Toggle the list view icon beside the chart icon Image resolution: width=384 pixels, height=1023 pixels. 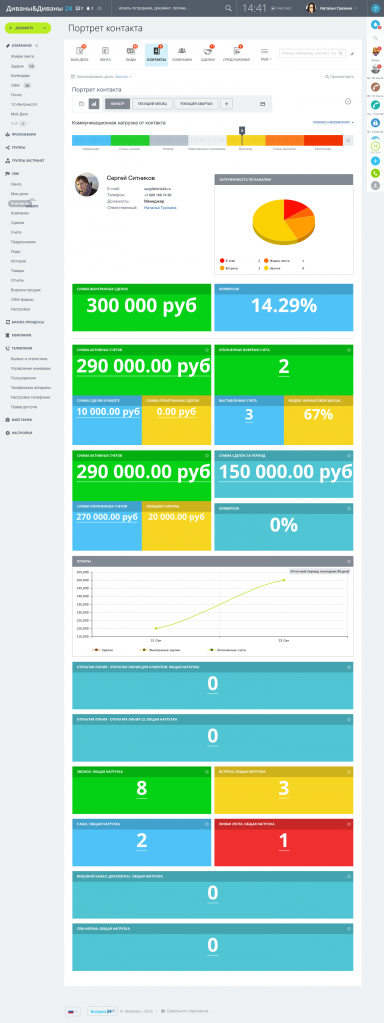[x=81, y=104]
